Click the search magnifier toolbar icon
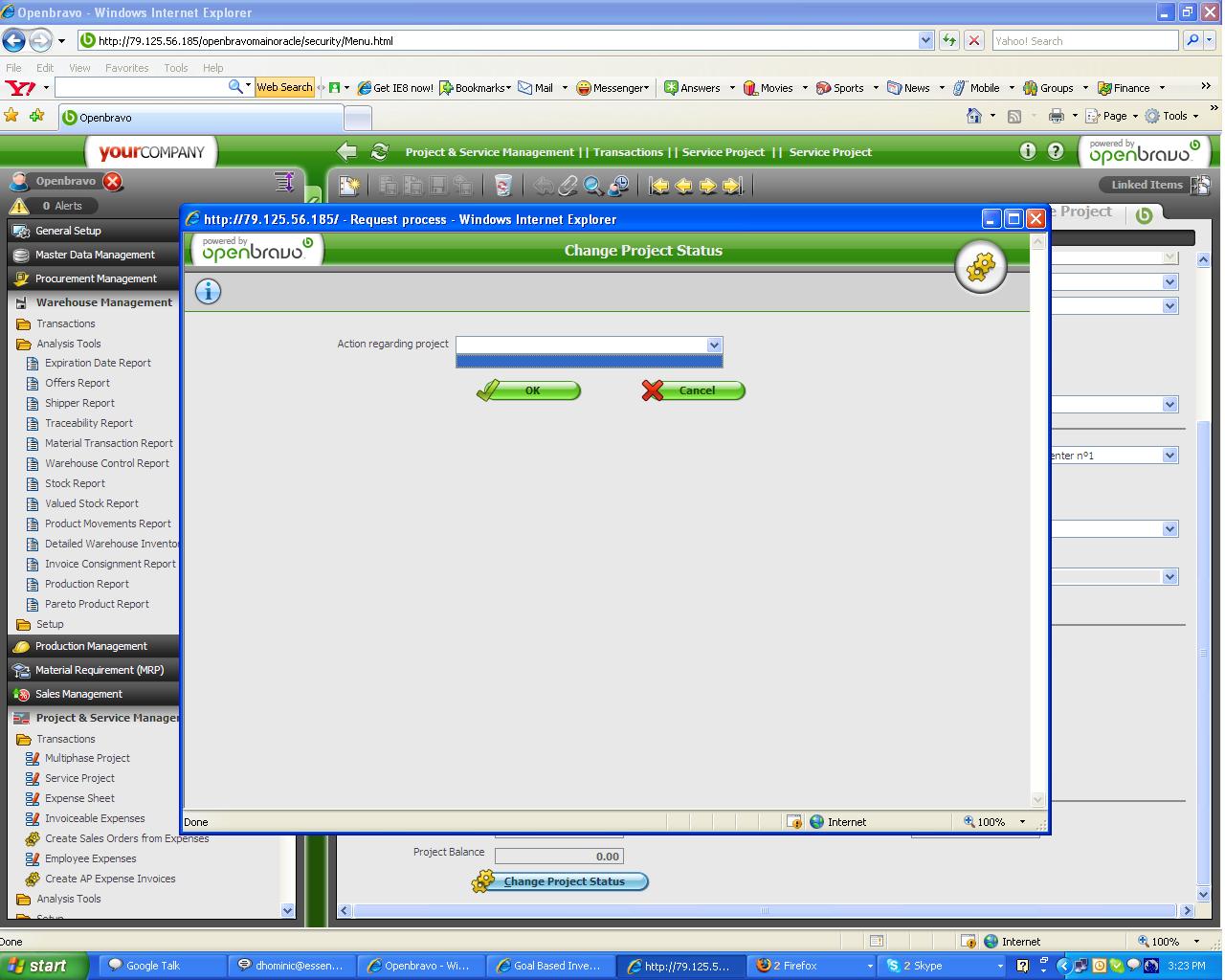 (x=593, y=186)
